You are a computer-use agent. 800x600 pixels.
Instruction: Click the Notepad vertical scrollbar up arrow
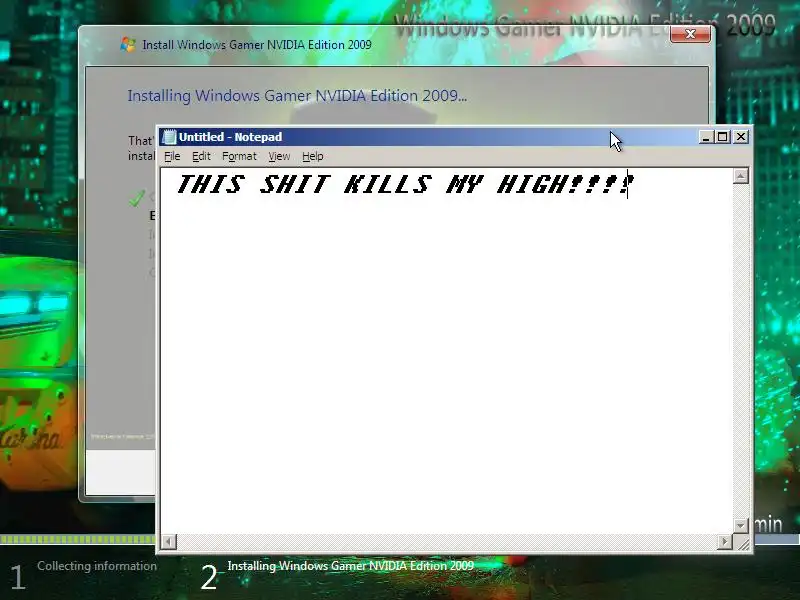pos(741,176)
